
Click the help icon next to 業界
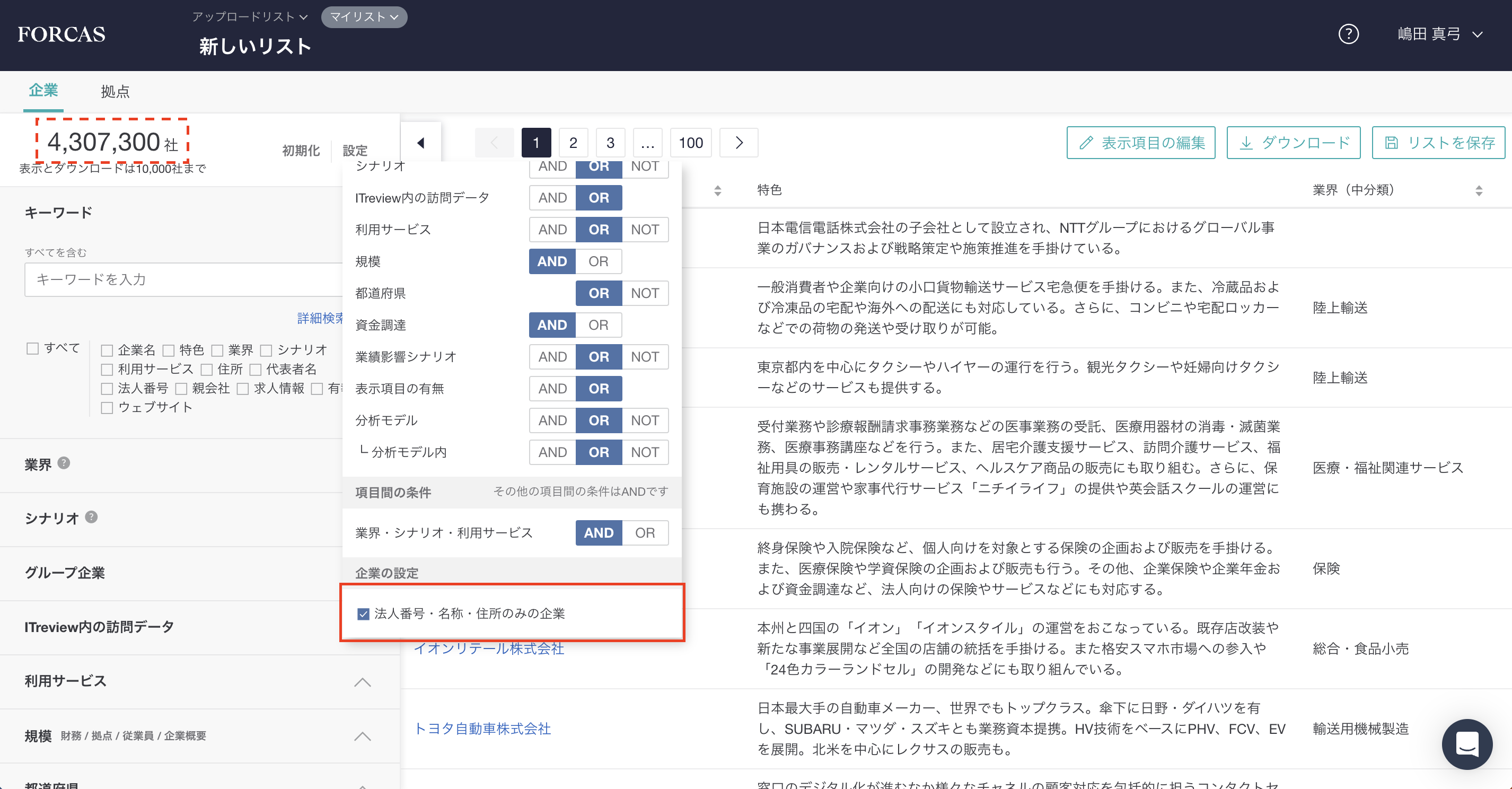pyautogui.click(x=64, y=463)
